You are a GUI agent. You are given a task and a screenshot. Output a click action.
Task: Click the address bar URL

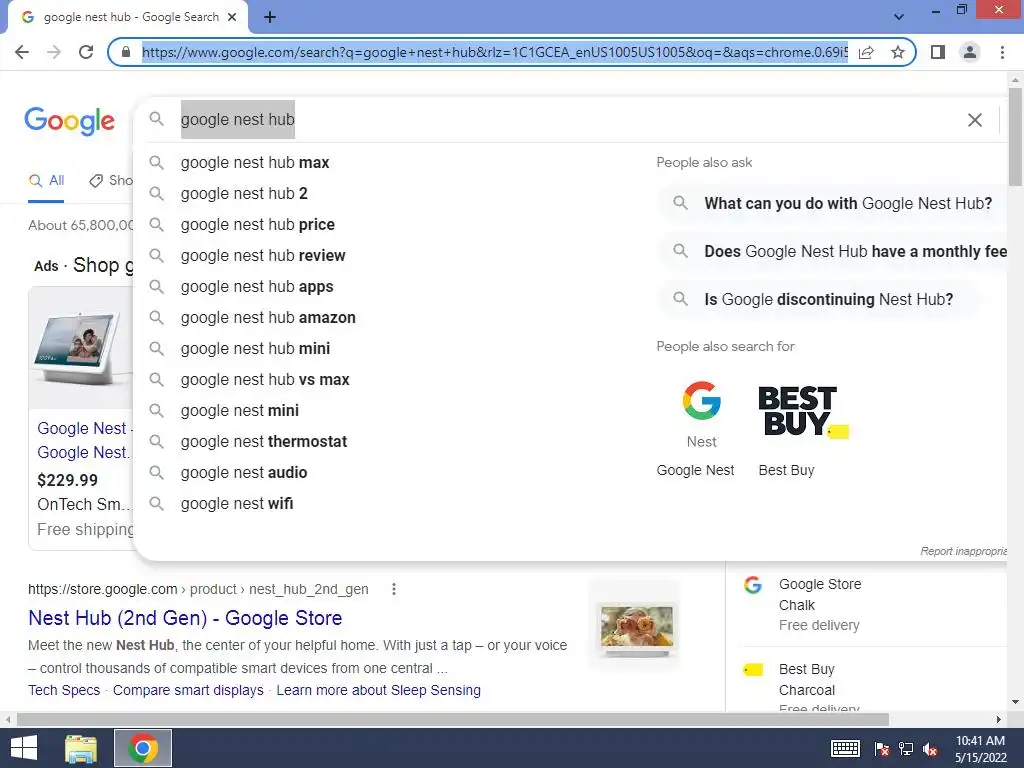(494, 52)
